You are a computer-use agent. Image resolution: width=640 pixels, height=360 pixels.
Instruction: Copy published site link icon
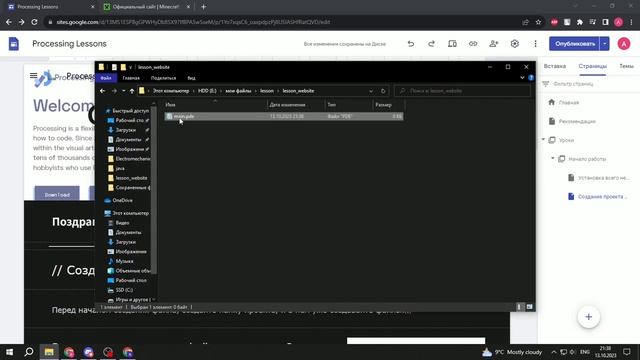pyautogui.click(x=473, y=44)
